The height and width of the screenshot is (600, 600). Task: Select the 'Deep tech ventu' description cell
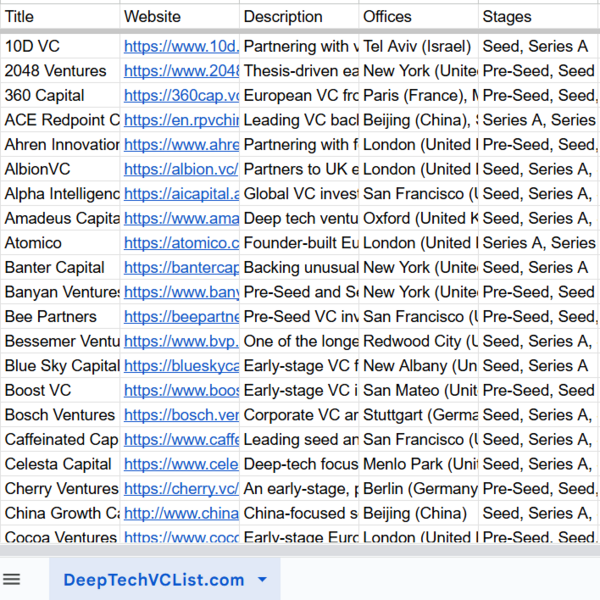299,218
